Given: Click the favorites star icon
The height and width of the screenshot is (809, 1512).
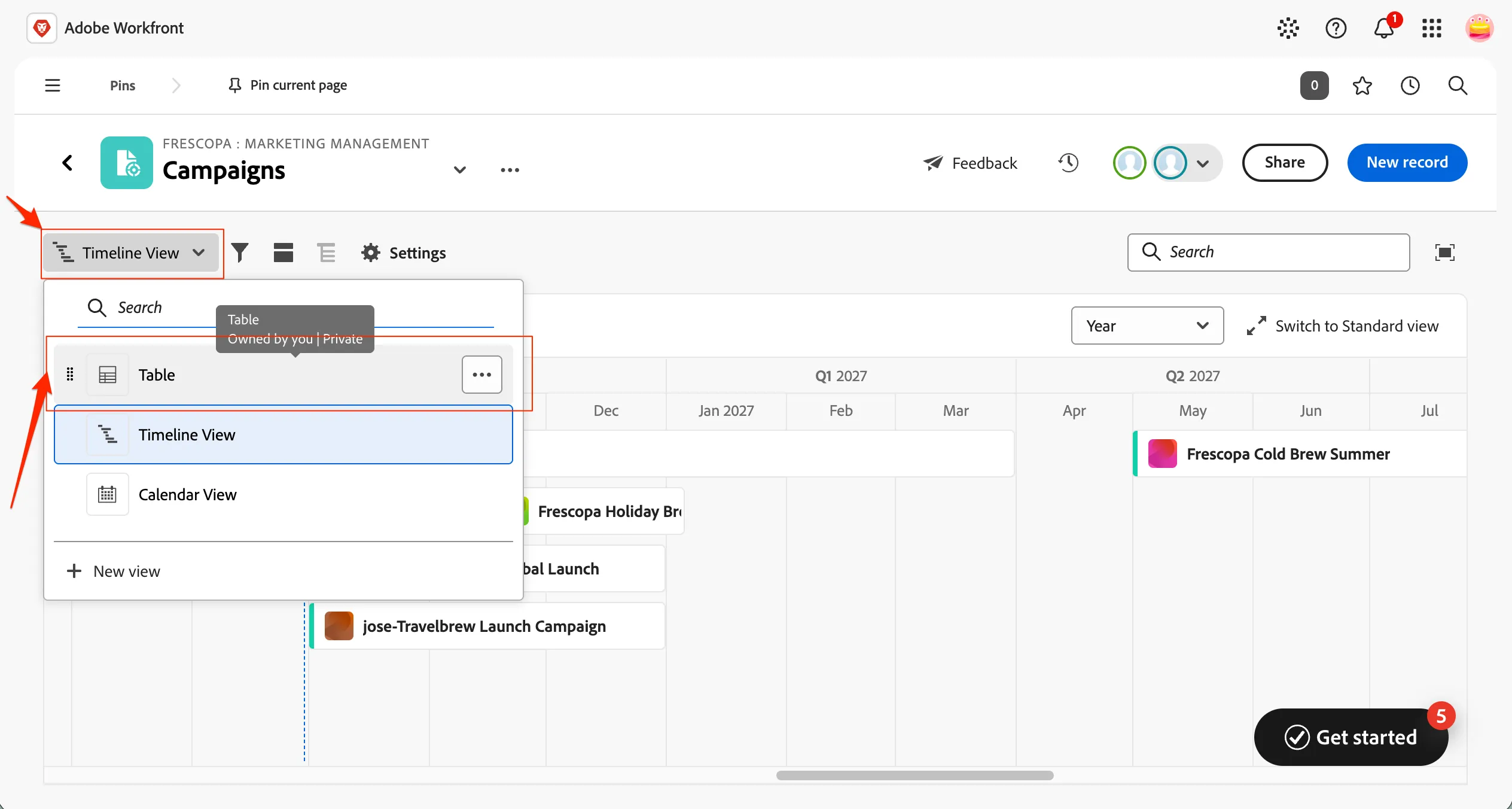Looking at the screenshot, I should (1362, 86).
